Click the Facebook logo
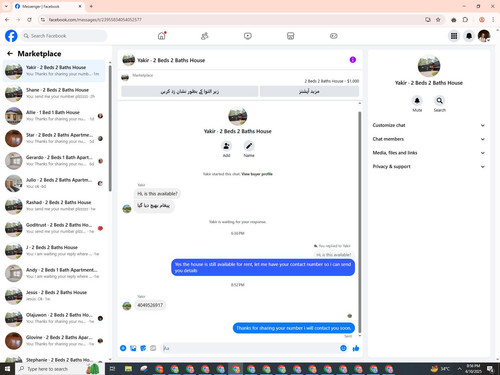Viewport: 500px width, 375px height. 11,36
